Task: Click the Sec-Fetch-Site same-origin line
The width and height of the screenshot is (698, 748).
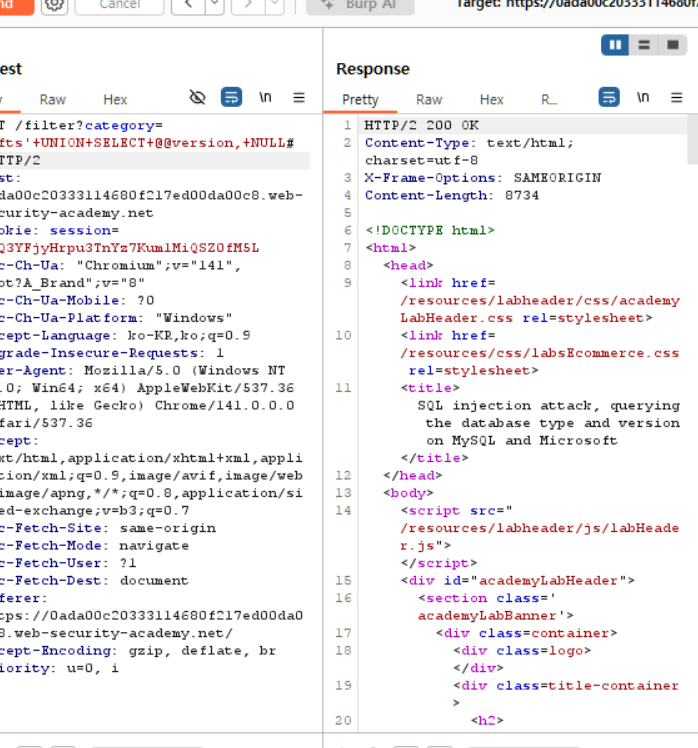Action: (108, 528)
